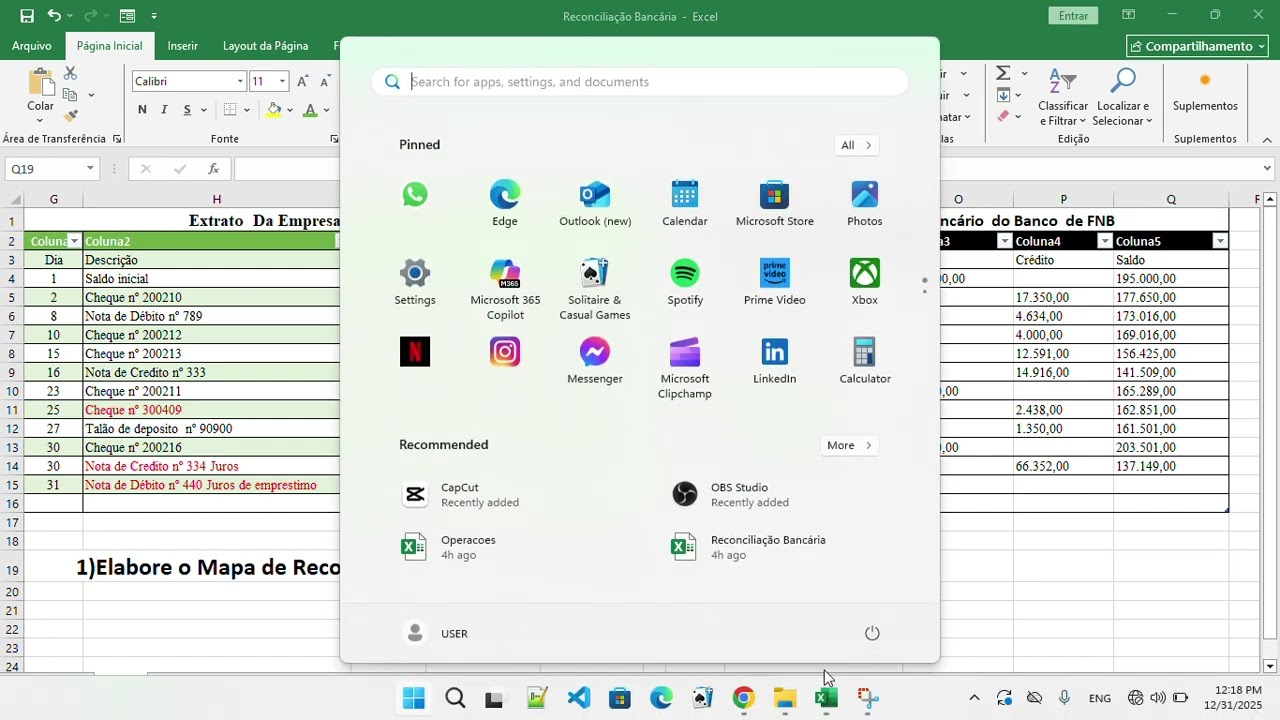This screenshot has height=720, width=1280.
Task: Open the Calendar pinned app
Action: tap(685, 203)
